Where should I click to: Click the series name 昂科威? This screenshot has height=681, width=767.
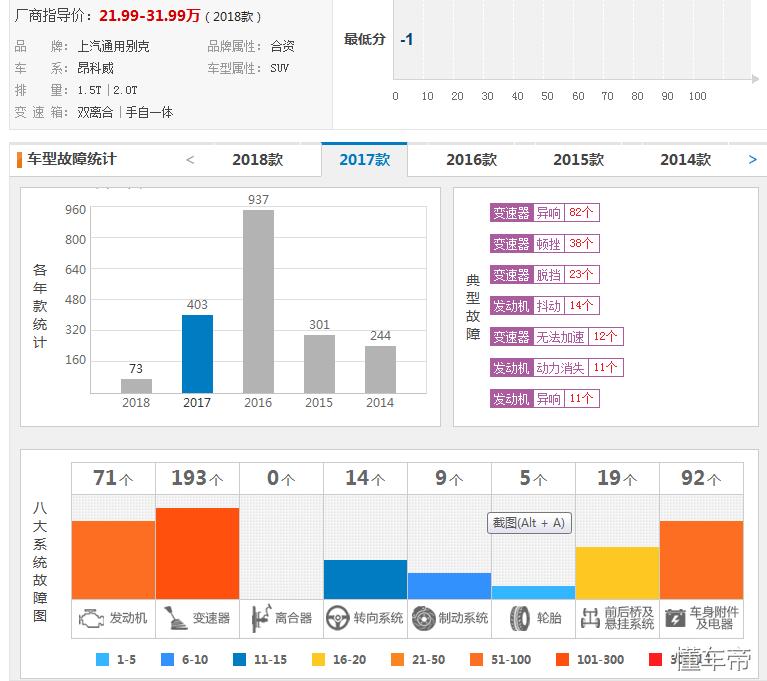[95, 68]
